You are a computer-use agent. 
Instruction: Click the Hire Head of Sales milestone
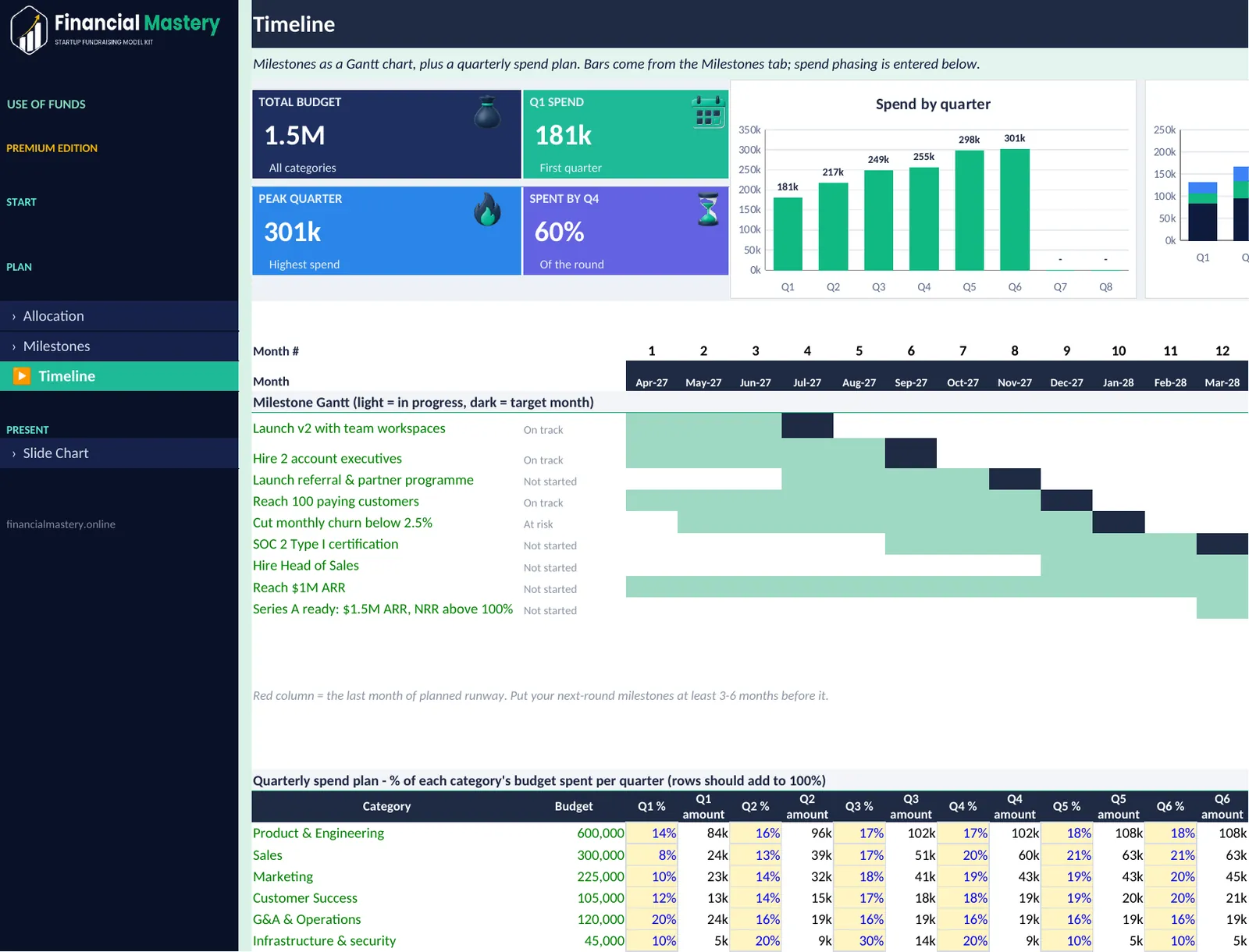[306, 565]
